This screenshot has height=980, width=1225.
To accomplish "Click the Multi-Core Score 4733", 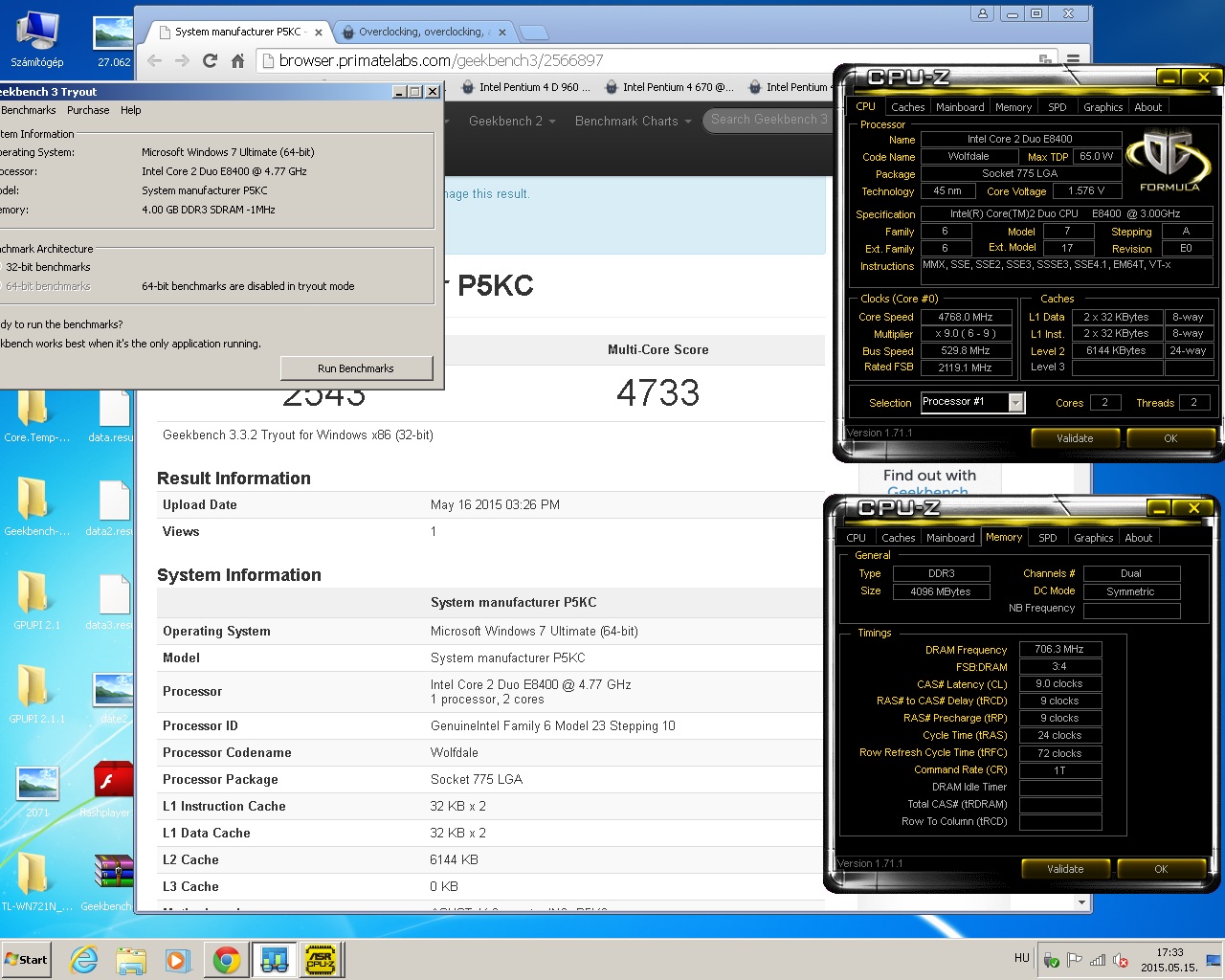I will coord(657,392).
